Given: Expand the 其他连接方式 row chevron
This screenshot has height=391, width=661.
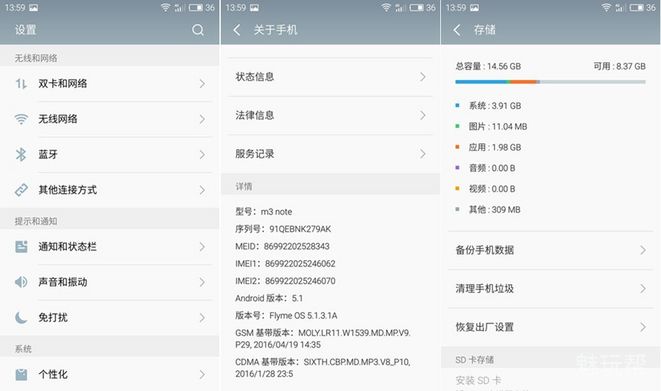Looking at the screenshot, I should [x=202, y=190].
